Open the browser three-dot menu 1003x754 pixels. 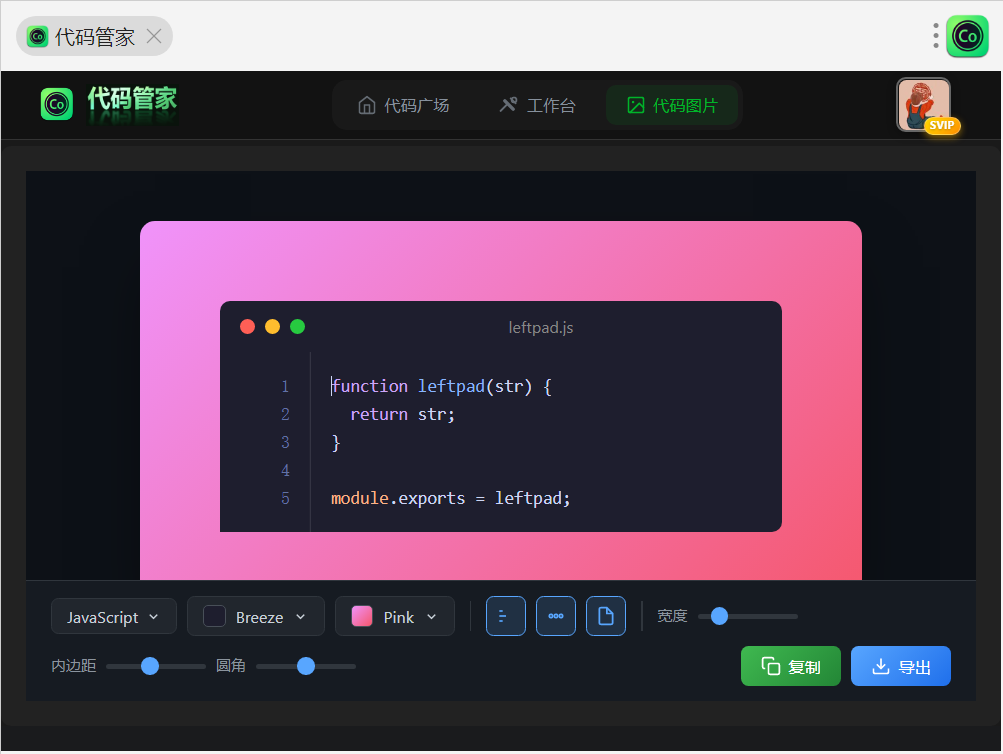point(936,36)
